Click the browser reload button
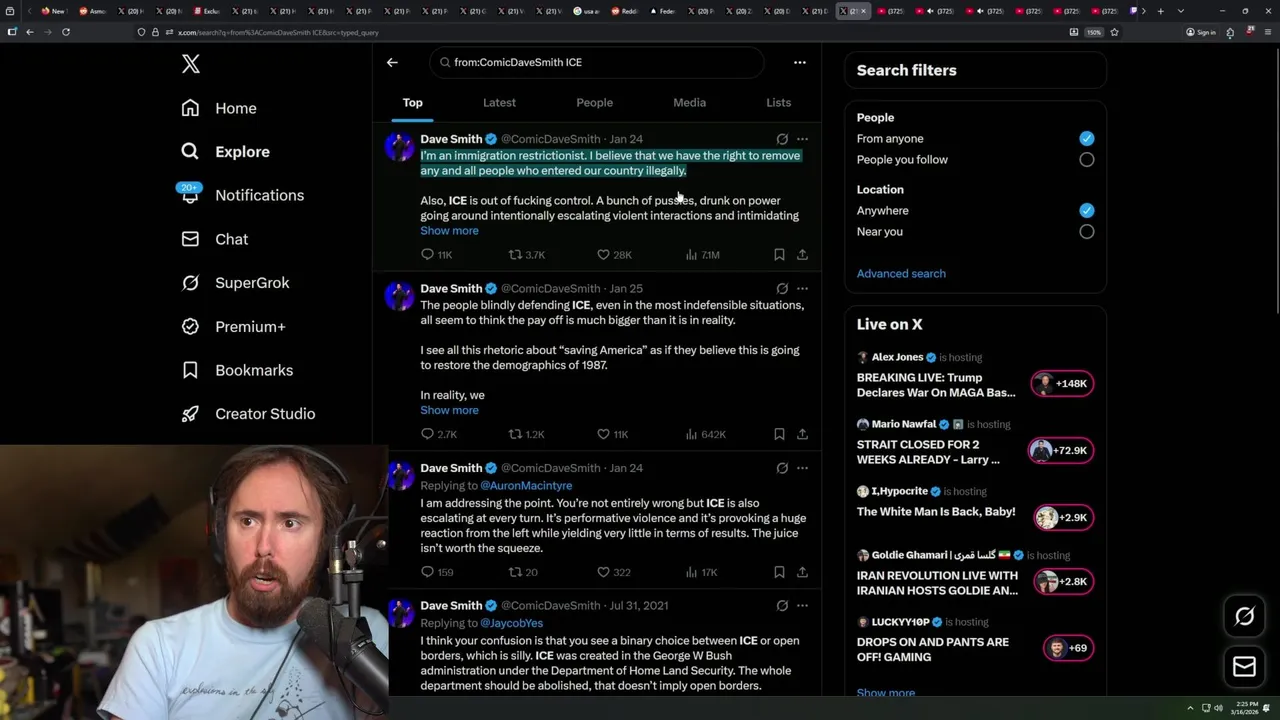Screen dimensions: 1280x720 click(66, 32)
